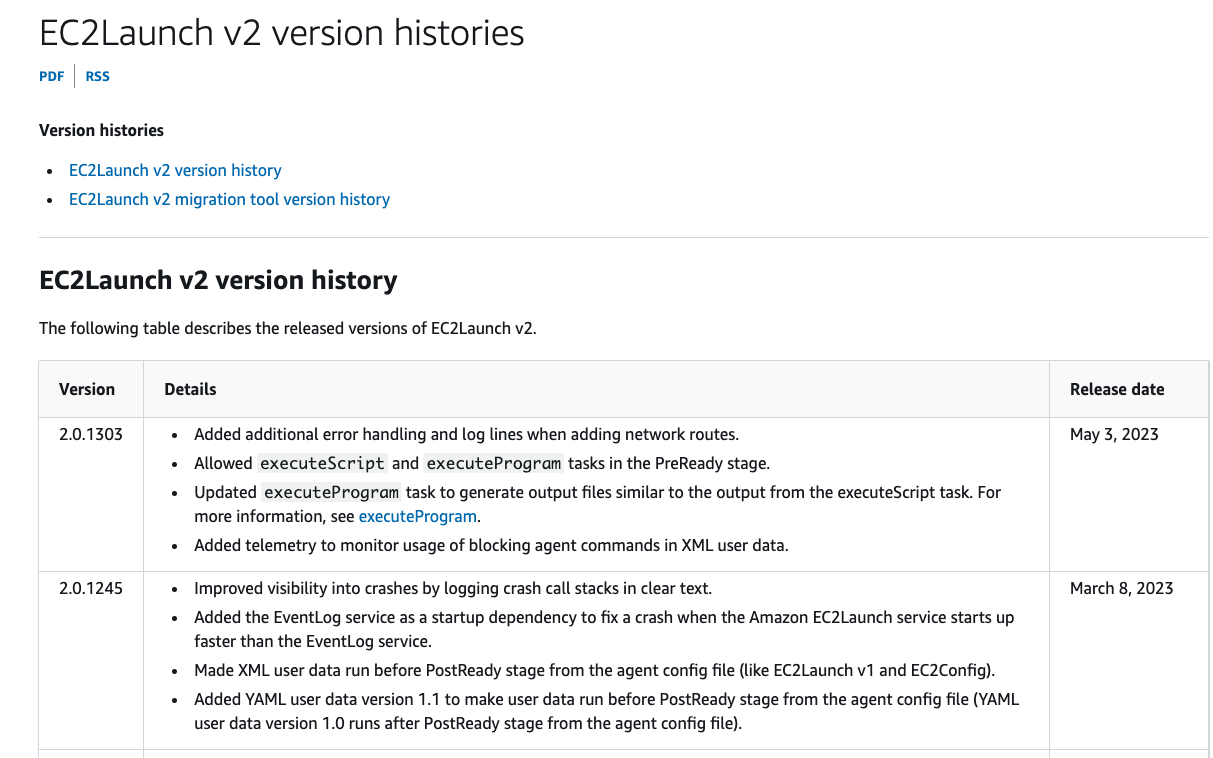Select the Release date column header
Screen dimensions: 1213x758
(x=1117, y=389)
